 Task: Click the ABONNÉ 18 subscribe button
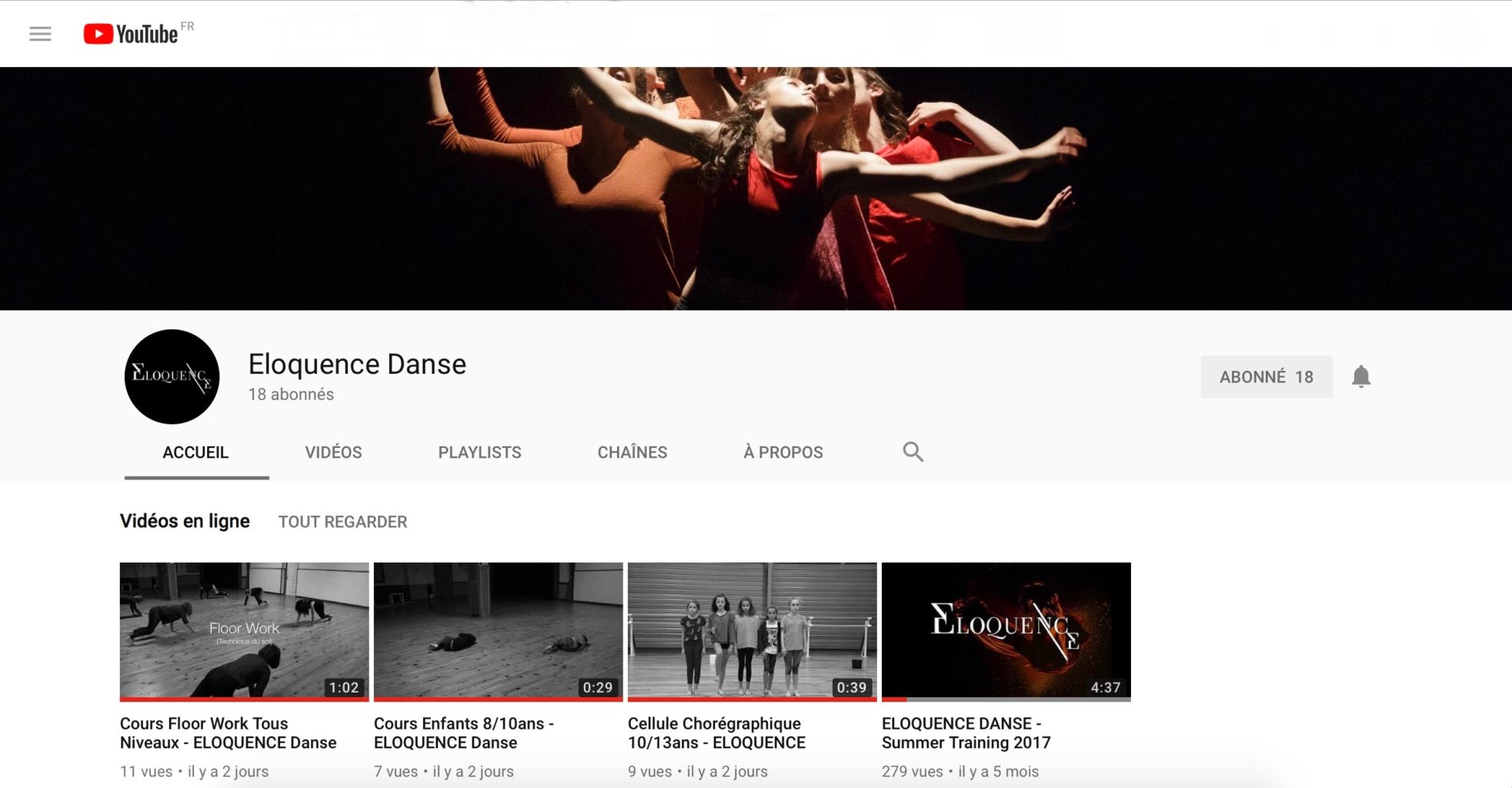pyautogui.click(x=1266, y=376)
